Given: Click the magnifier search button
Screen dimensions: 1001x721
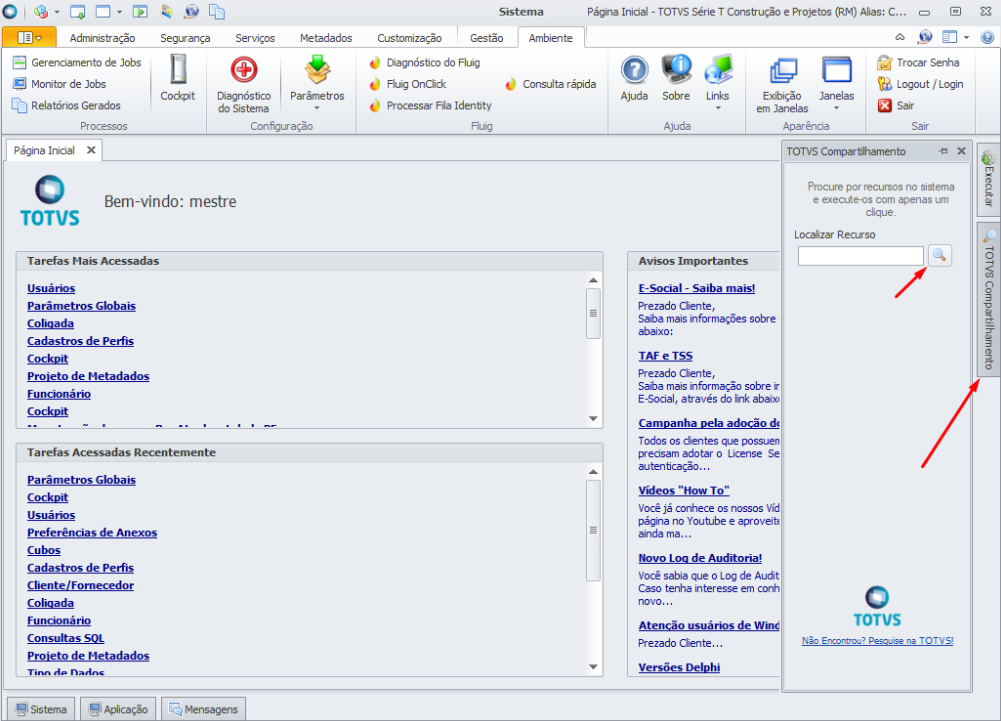Looking at the screenshot, I should [x=939, y=255].
